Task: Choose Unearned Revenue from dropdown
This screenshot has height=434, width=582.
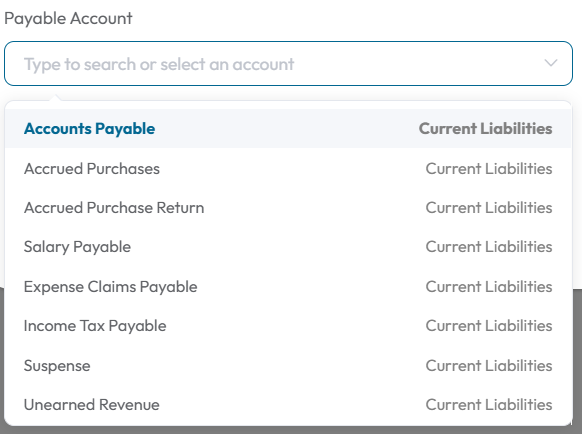Action: pos(288,405)
